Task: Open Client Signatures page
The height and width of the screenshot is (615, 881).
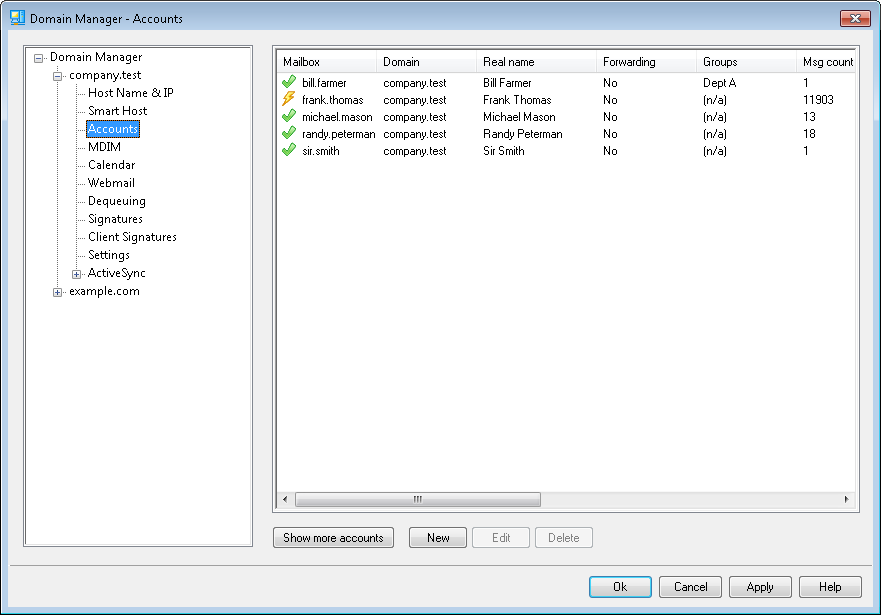Action: click(x=132, y=237)
